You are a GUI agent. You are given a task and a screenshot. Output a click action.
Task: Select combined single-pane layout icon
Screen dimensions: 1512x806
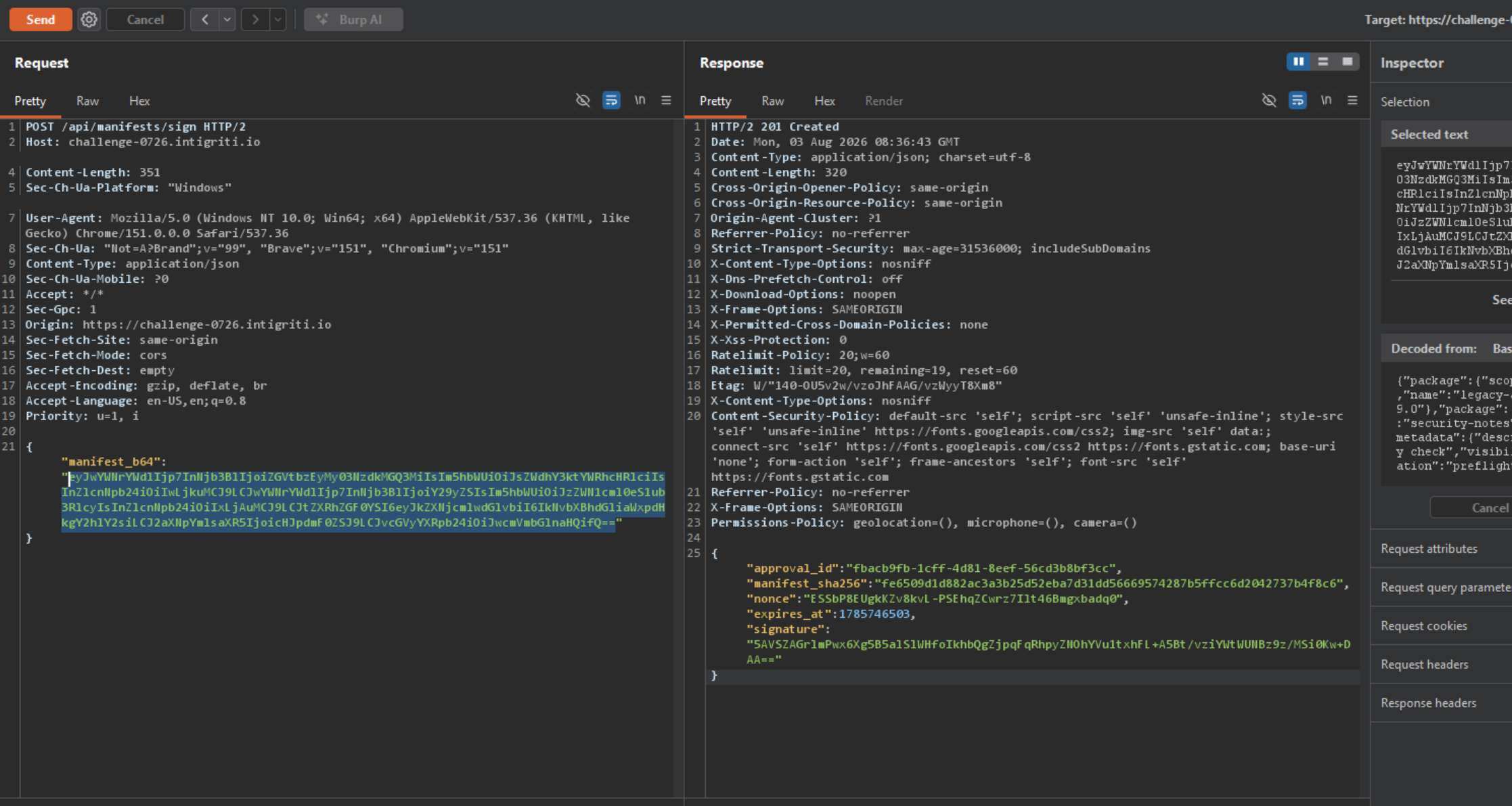pos(1348,62)
